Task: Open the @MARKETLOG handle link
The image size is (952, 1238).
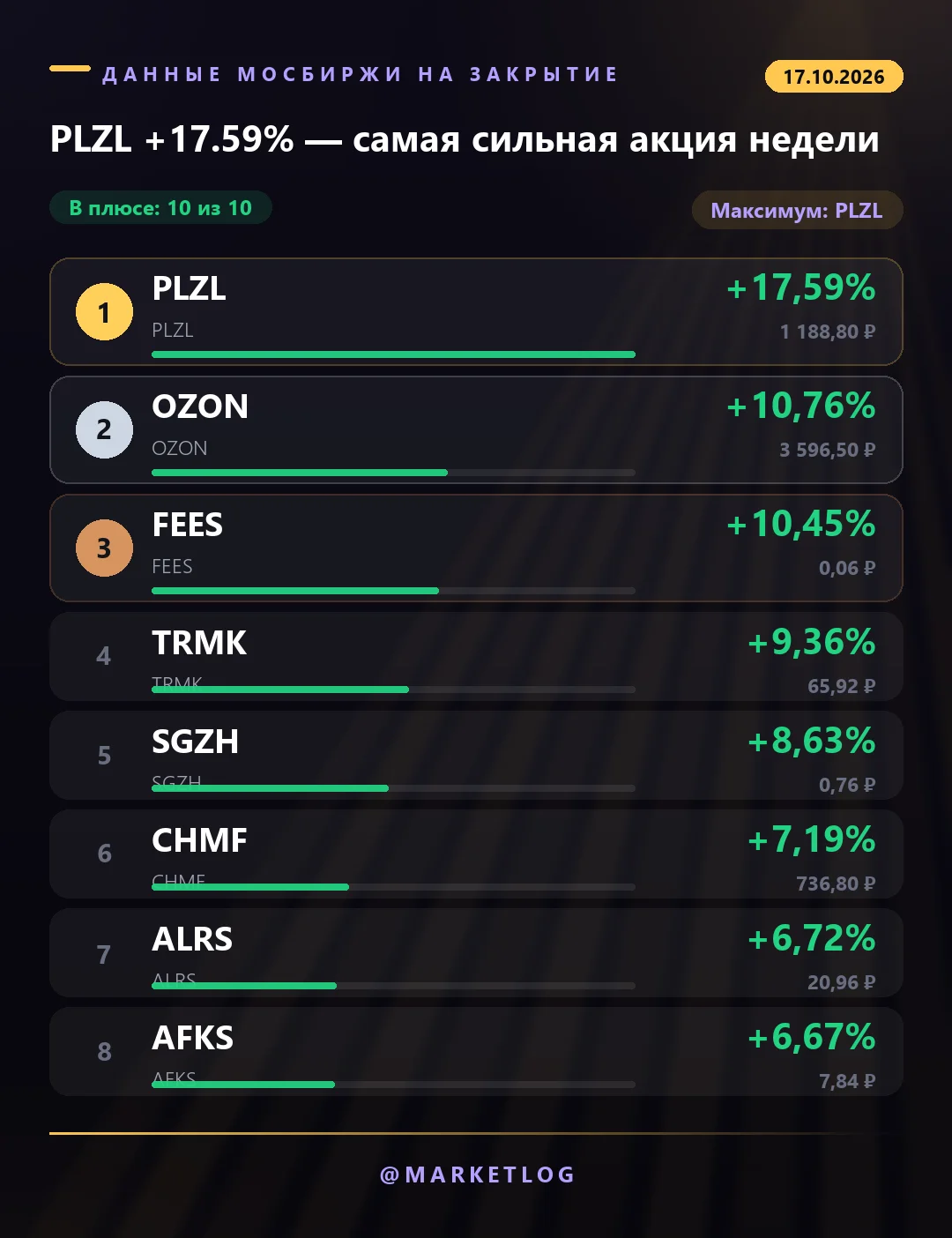Action: click(x=477, y=1175)
